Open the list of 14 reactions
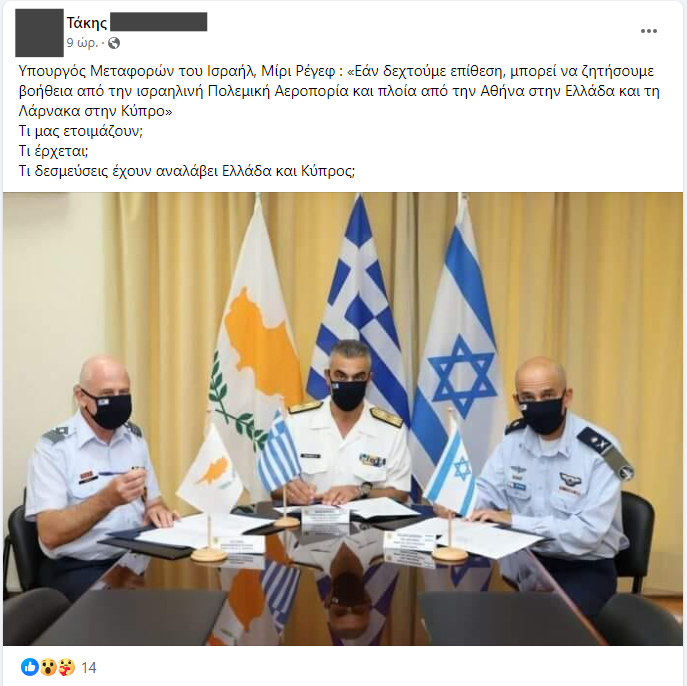The height and width of the screenshot is (686, 687). [89, 667]
